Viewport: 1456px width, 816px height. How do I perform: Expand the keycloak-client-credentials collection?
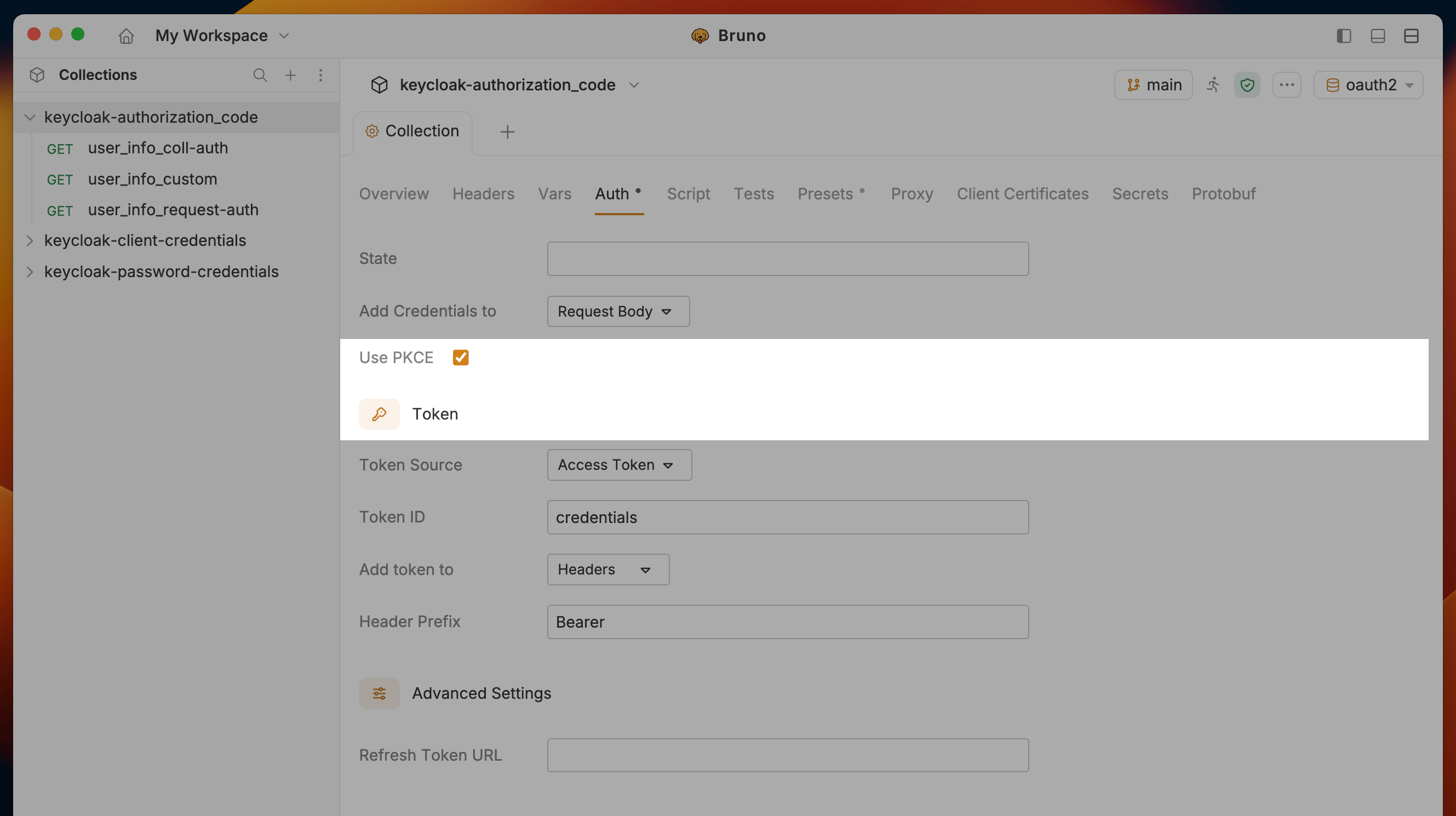30,241
